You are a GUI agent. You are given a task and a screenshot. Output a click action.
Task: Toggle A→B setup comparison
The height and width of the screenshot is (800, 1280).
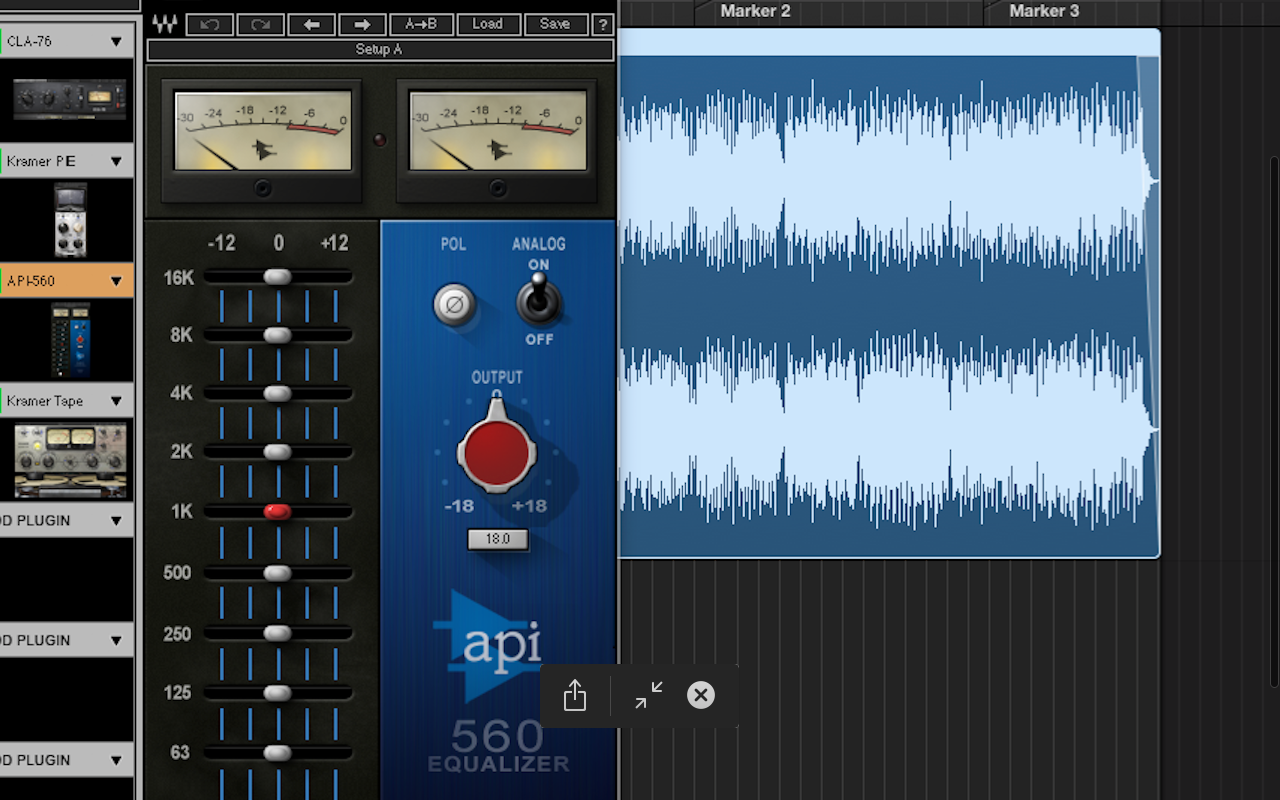click(x=421, y=24)
